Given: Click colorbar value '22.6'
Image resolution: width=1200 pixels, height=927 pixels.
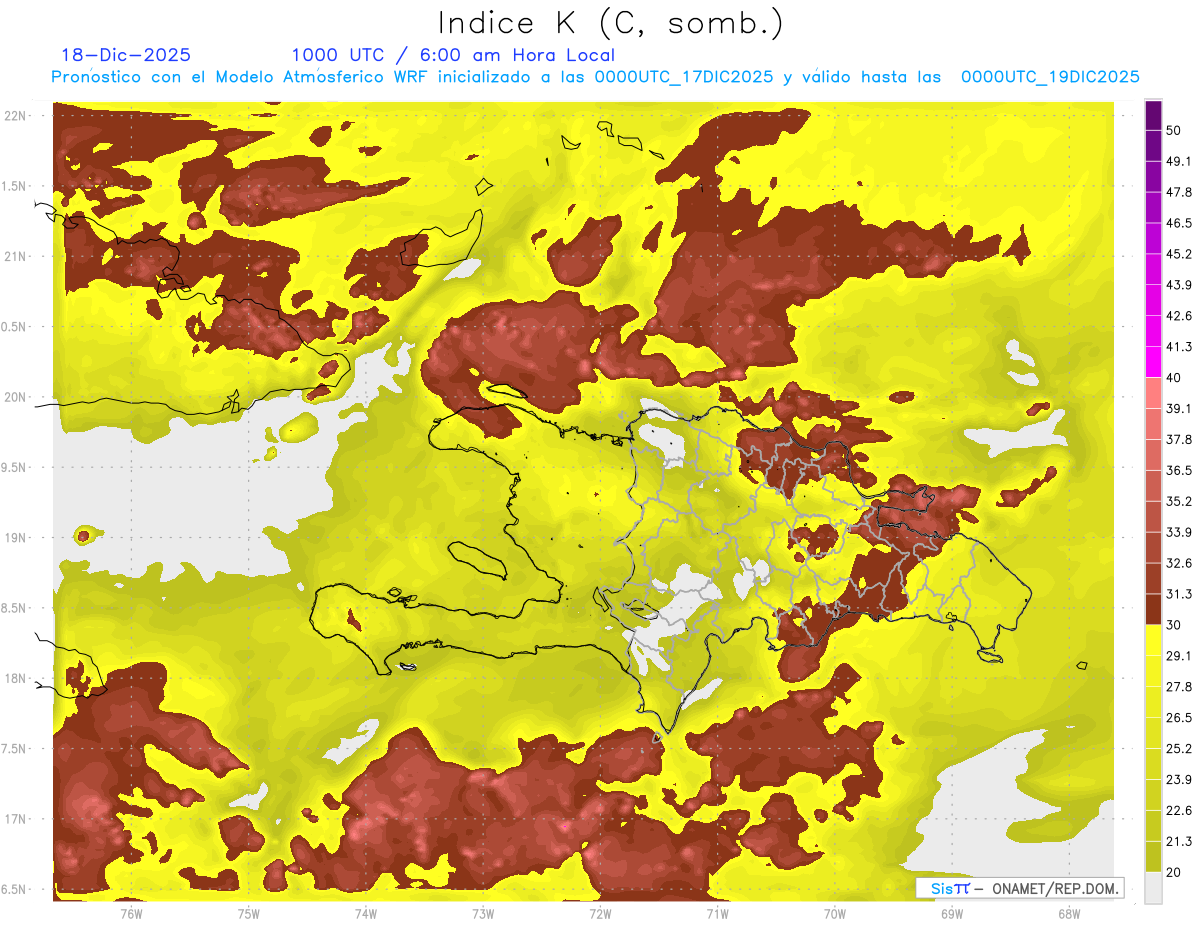Looking at the screenshot, I should tap(1178, 811).
